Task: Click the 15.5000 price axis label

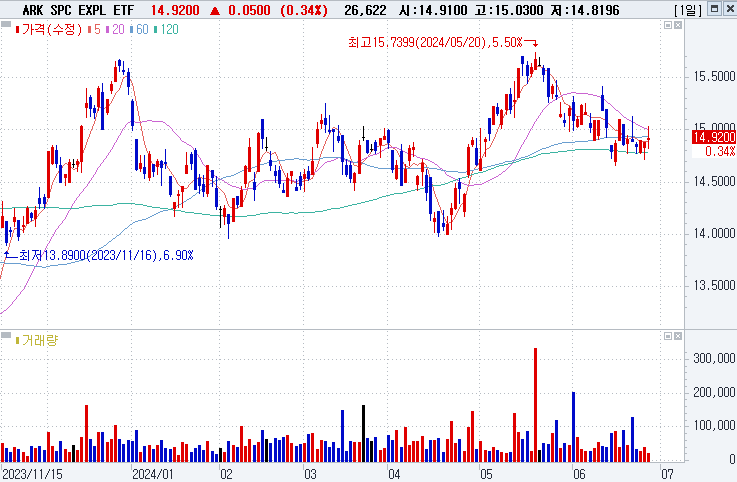Action: [x=714, y=76]
